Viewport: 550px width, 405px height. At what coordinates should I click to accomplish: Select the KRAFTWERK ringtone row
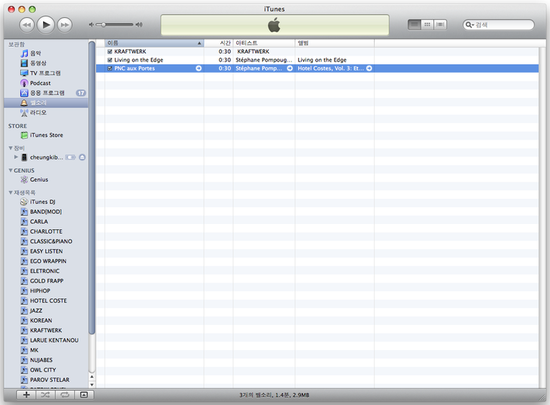coord(317,52)
